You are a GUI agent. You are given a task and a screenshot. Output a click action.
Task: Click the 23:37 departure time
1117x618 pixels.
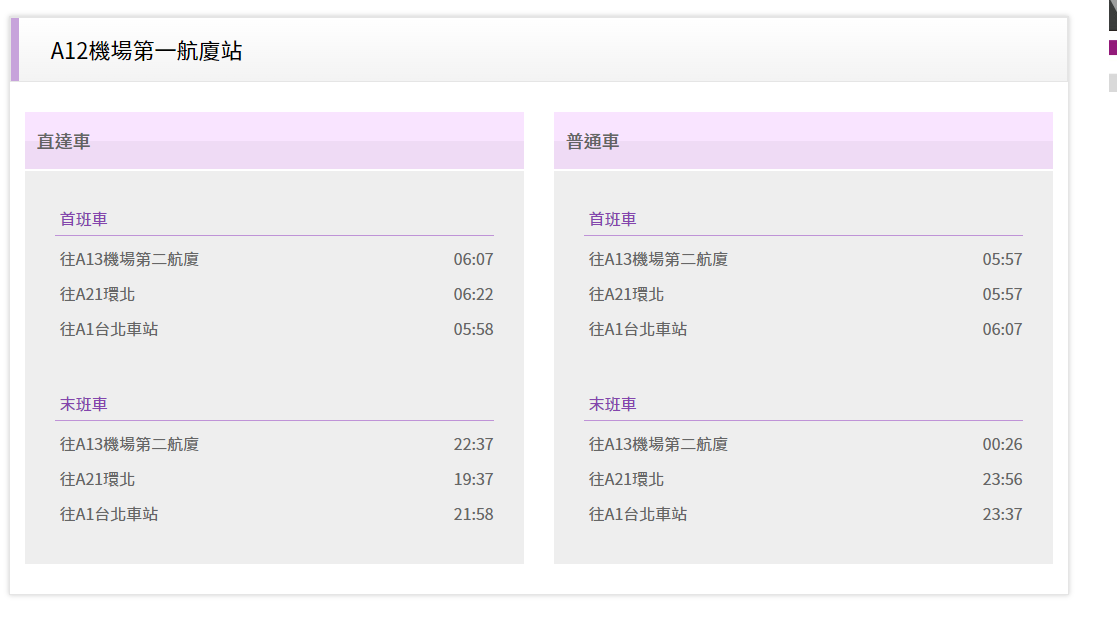(x=1002, y=514)
